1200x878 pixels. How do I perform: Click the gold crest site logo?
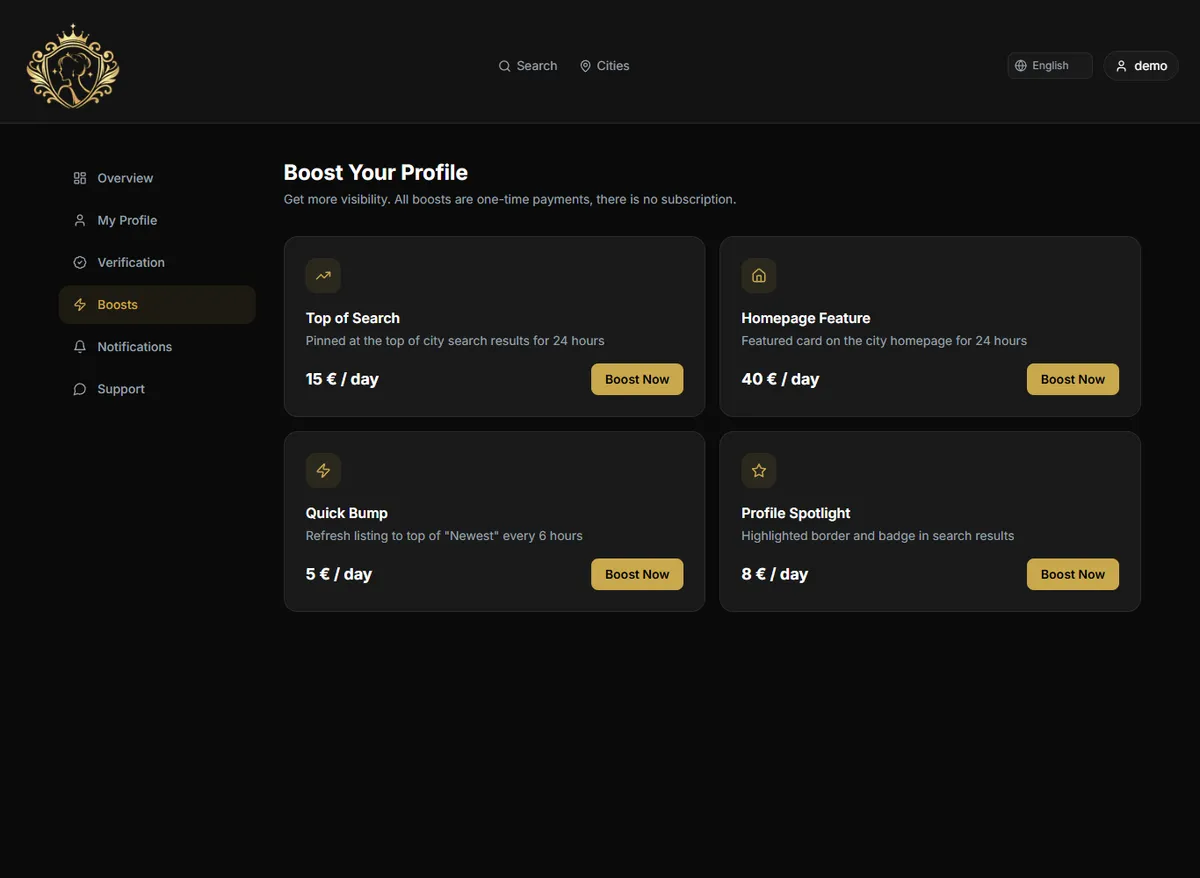pos(73,66)
